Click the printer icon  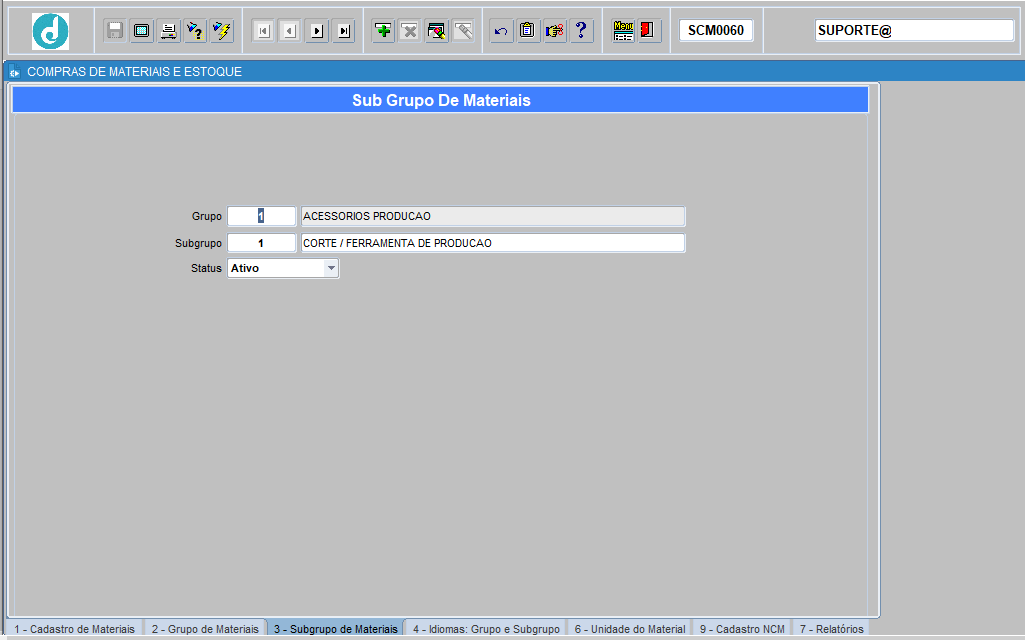169,31
